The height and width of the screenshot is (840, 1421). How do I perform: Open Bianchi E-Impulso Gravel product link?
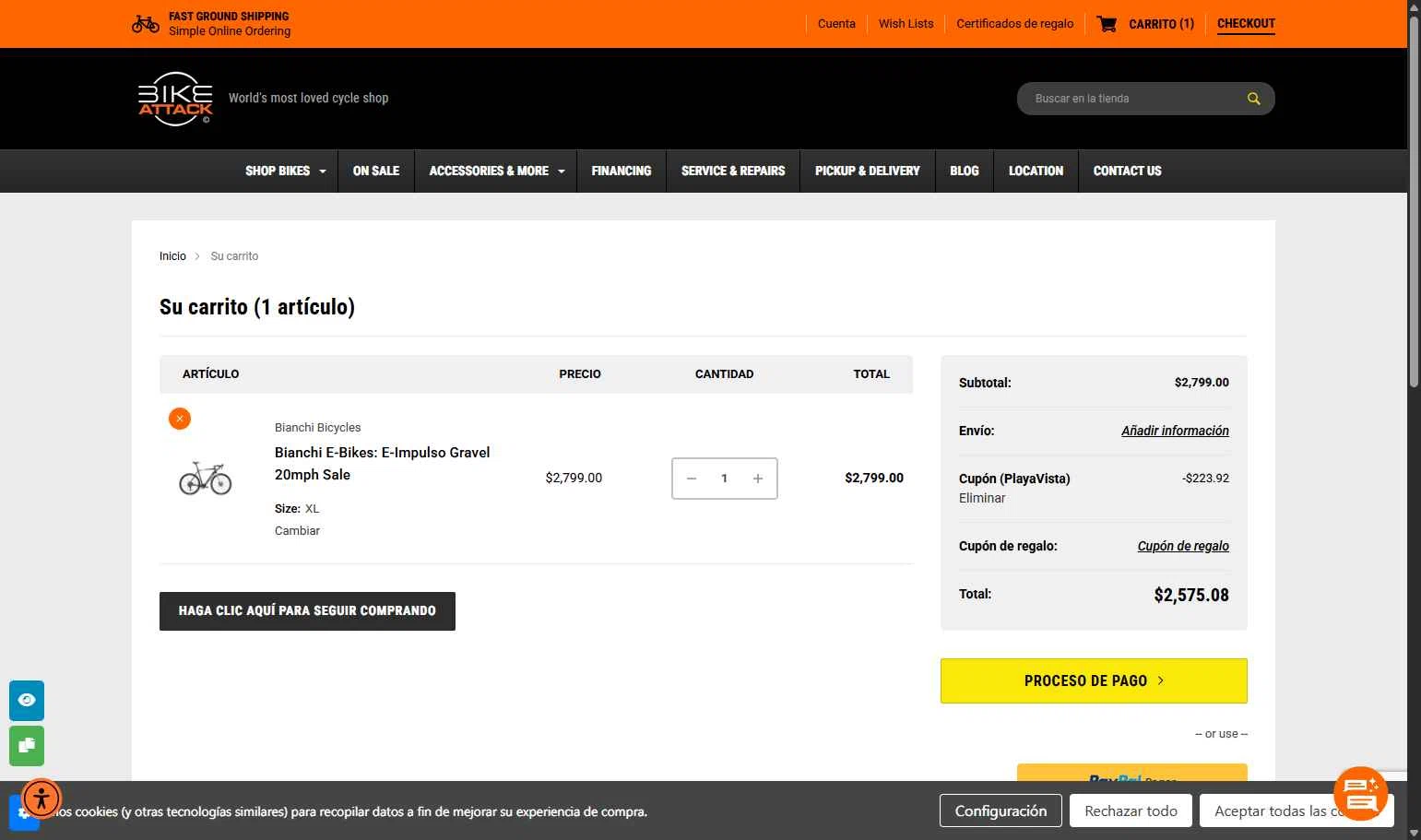(382, 464)
